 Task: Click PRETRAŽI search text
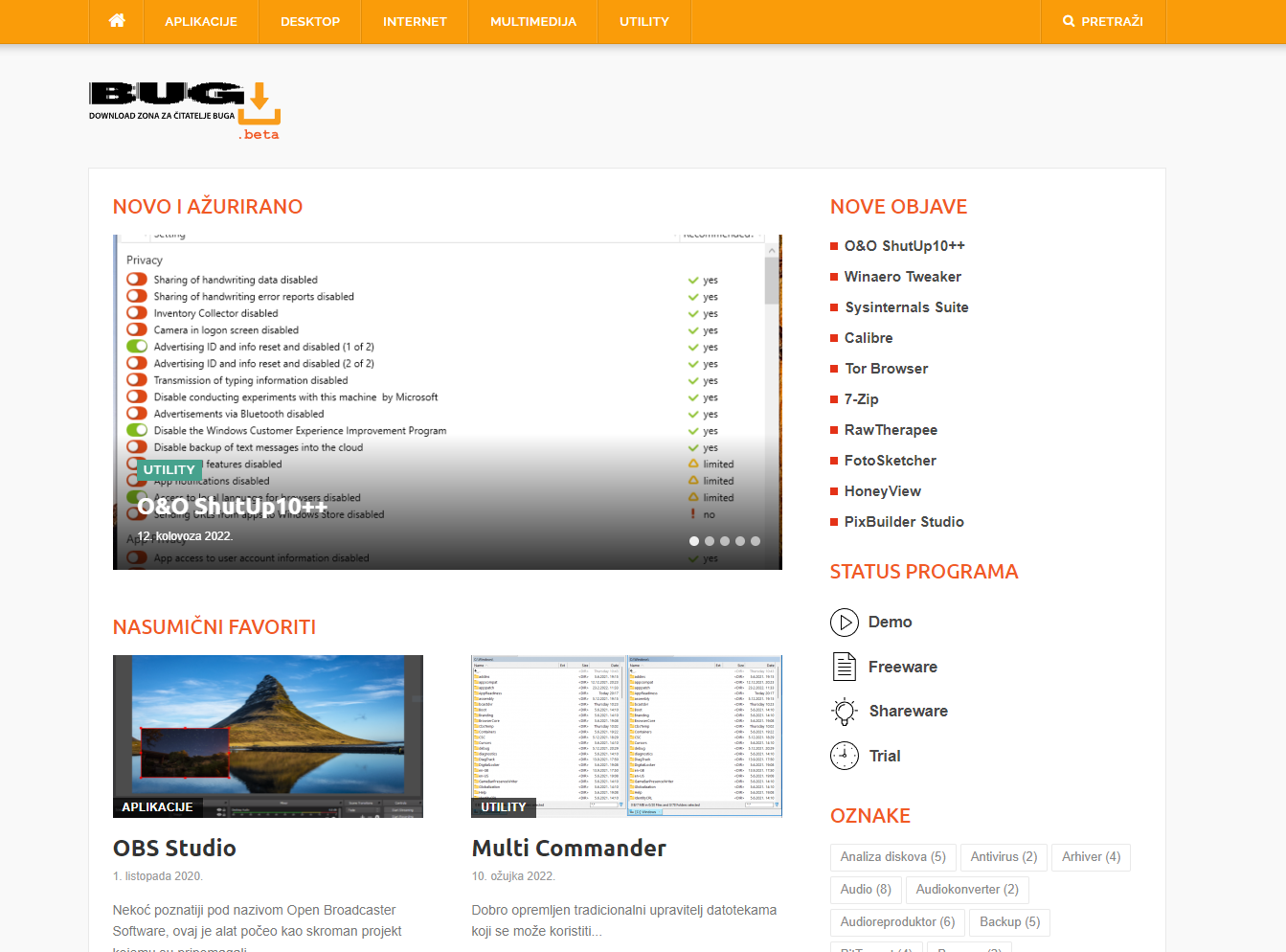[x=1112, y=21]
